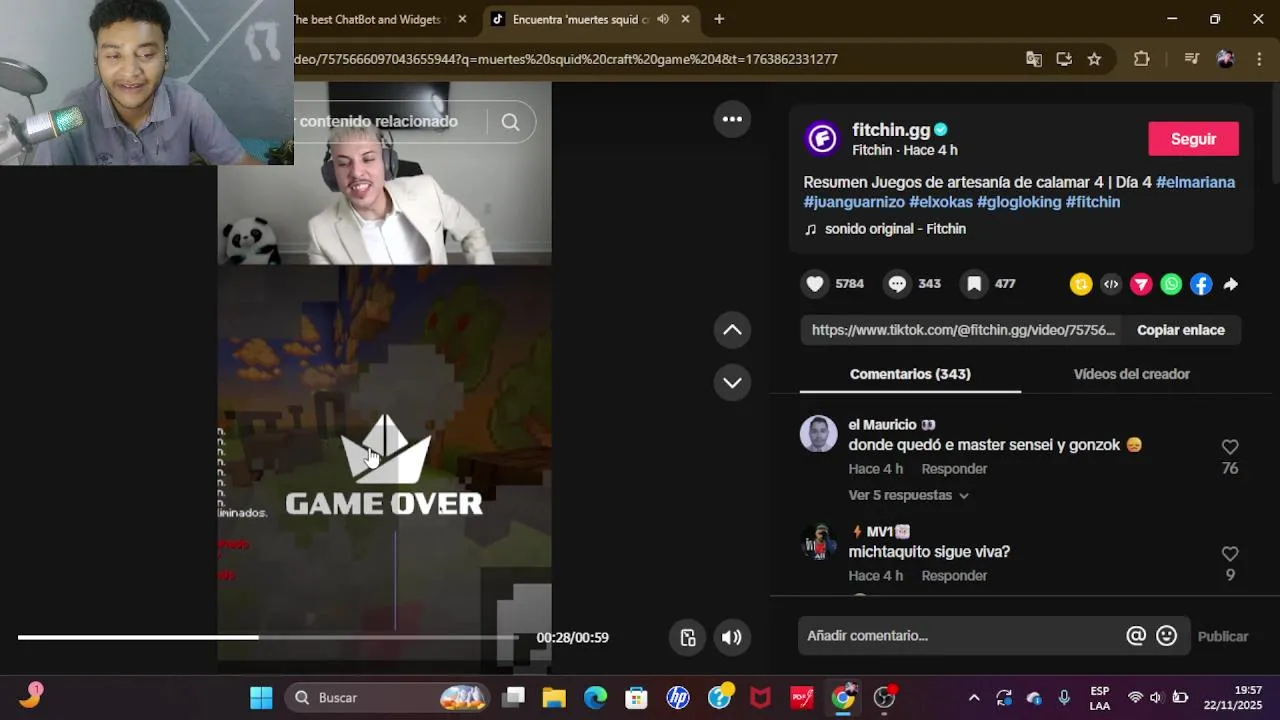Seek the video progress bar
Screen dimensions: 1280x720
[268, 637]
